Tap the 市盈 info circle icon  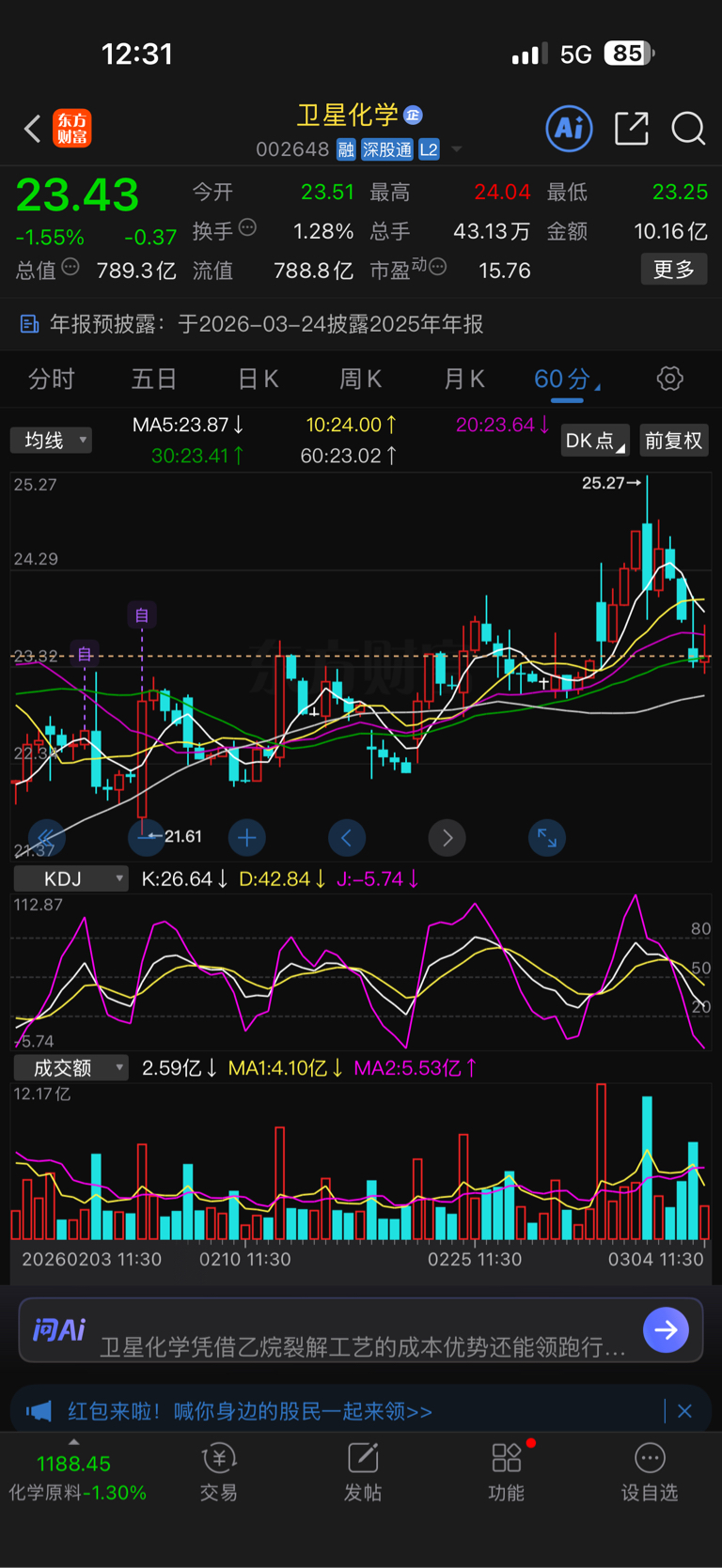point(437,268)
